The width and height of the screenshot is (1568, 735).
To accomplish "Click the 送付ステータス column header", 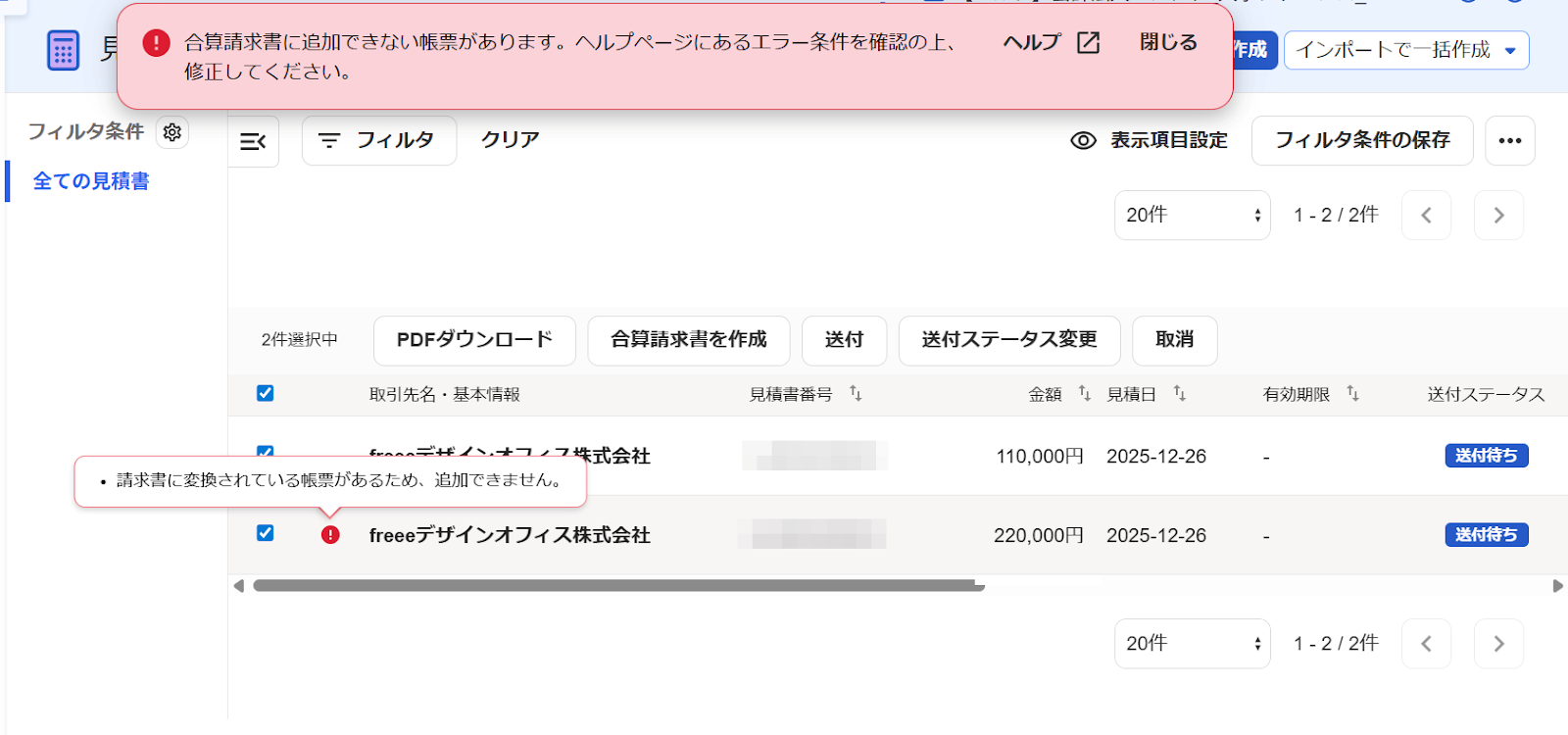I will click(1486, 394).
